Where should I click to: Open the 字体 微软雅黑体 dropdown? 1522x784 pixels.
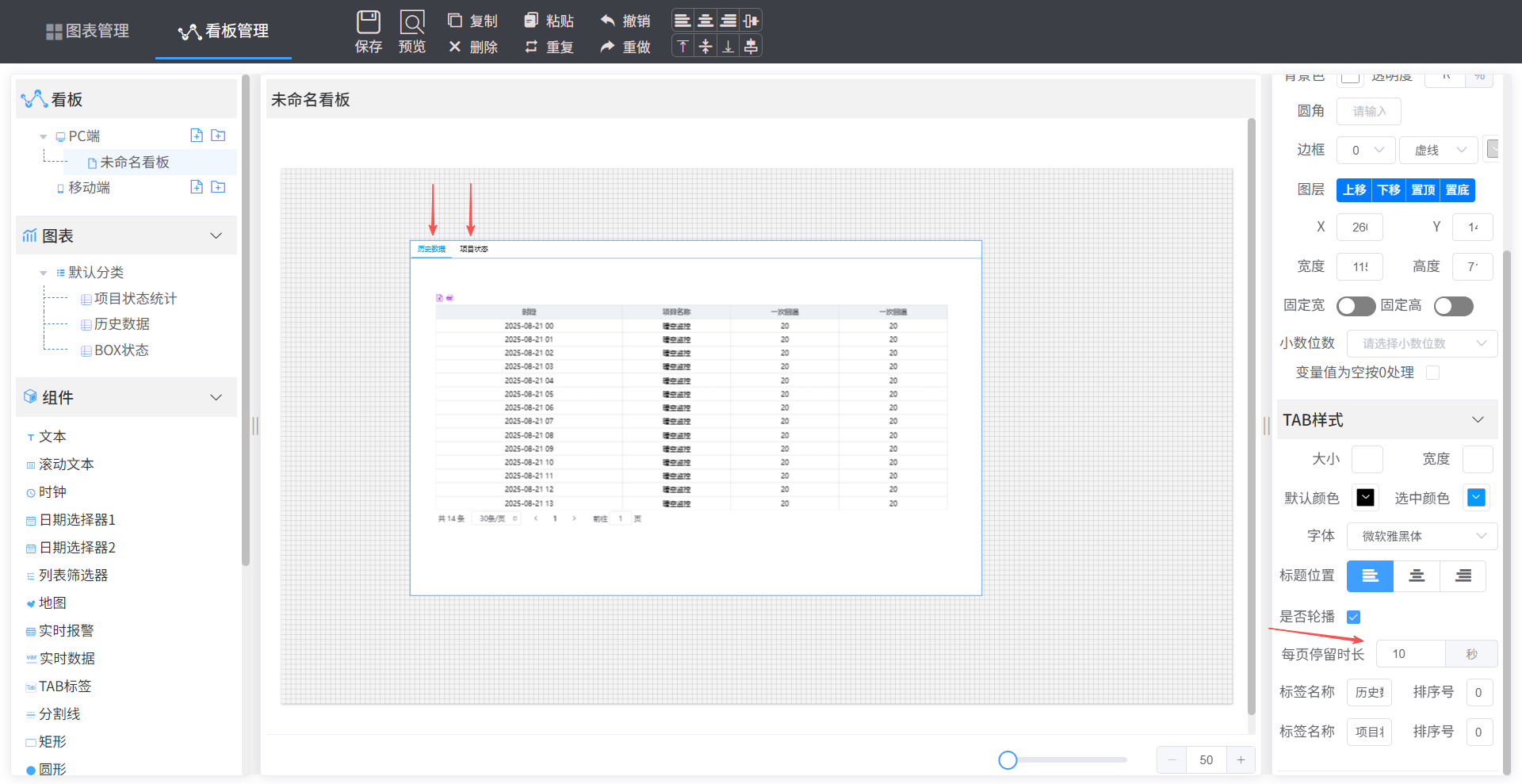pos(1422,536)
